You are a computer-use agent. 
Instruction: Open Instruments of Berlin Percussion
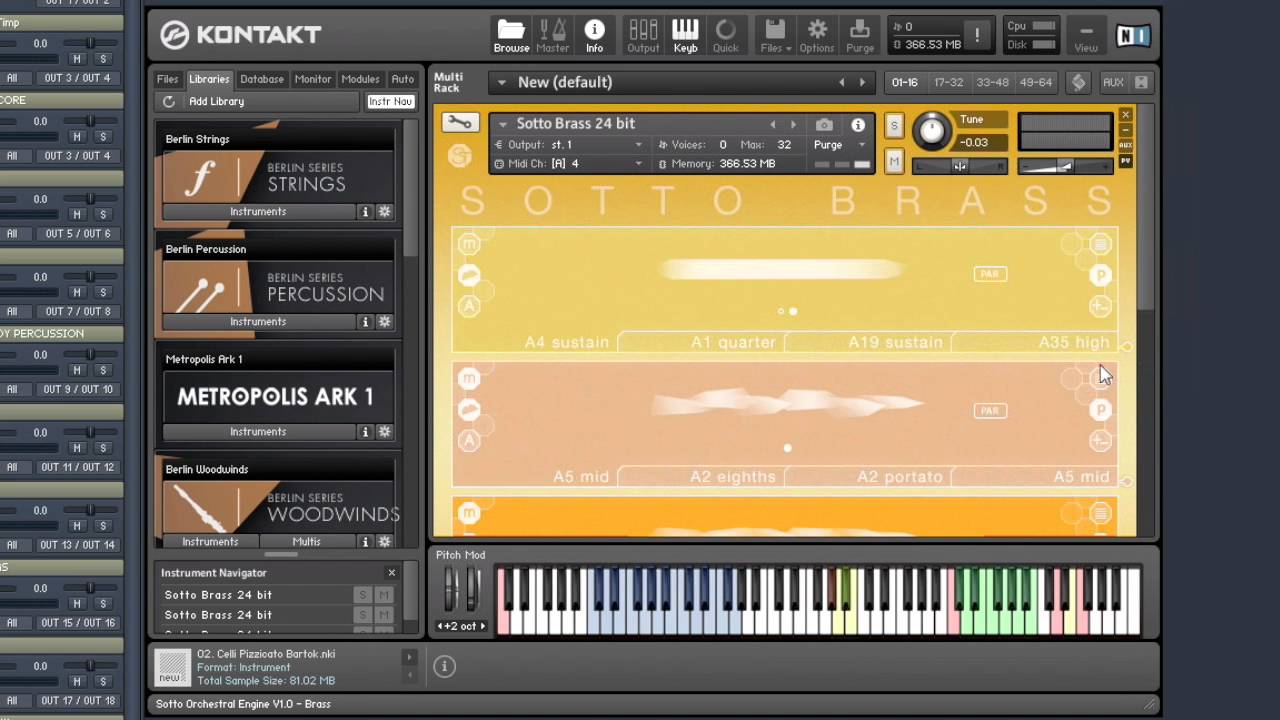(x=258, y=322)
